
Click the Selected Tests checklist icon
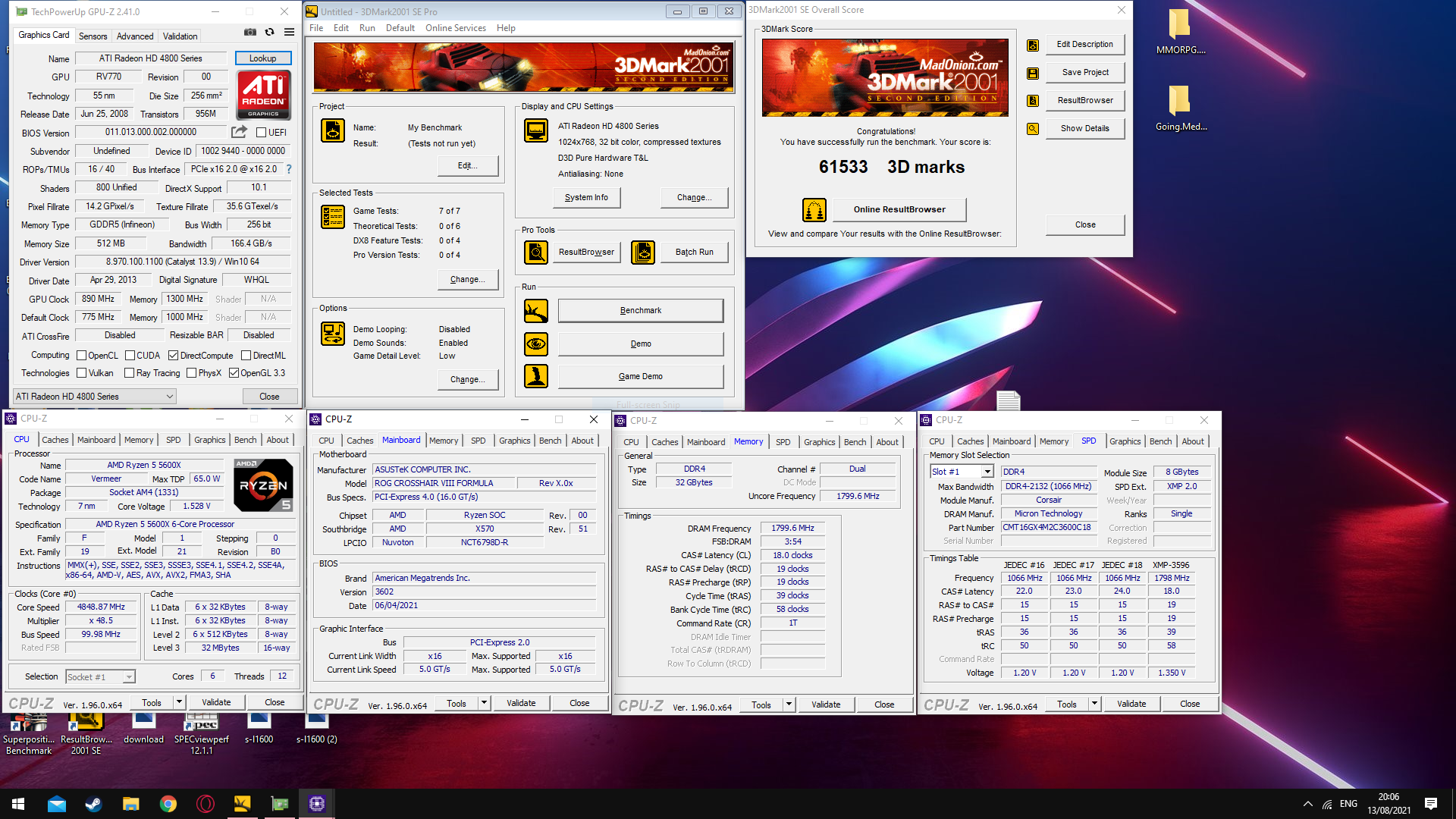[x=333, y=217]
